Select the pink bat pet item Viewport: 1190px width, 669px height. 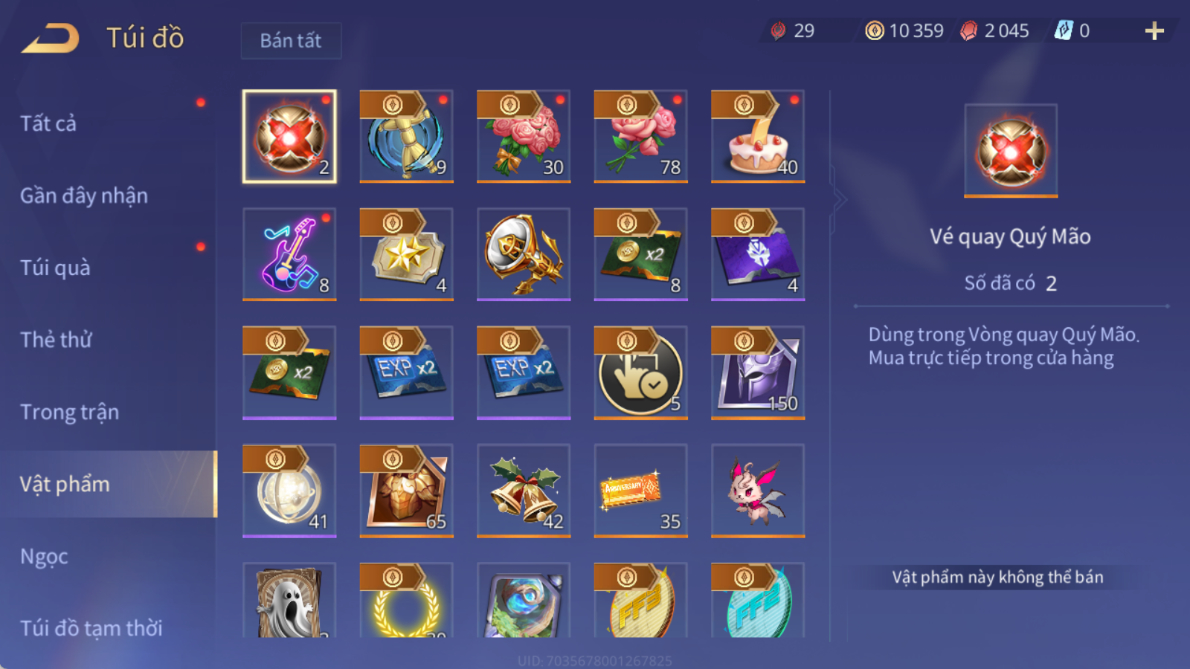757,491
